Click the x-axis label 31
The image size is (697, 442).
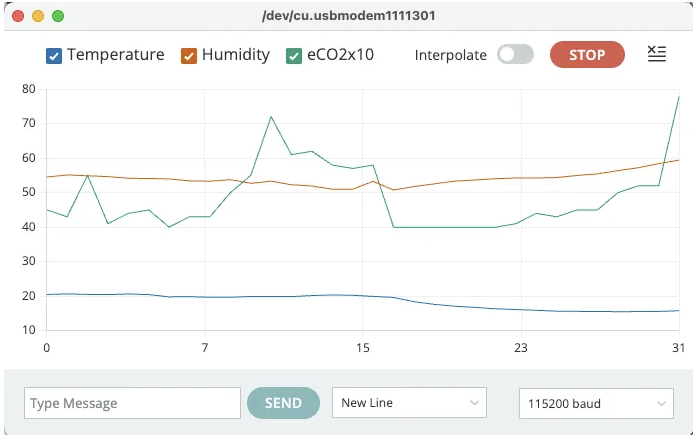pos(678,348)
